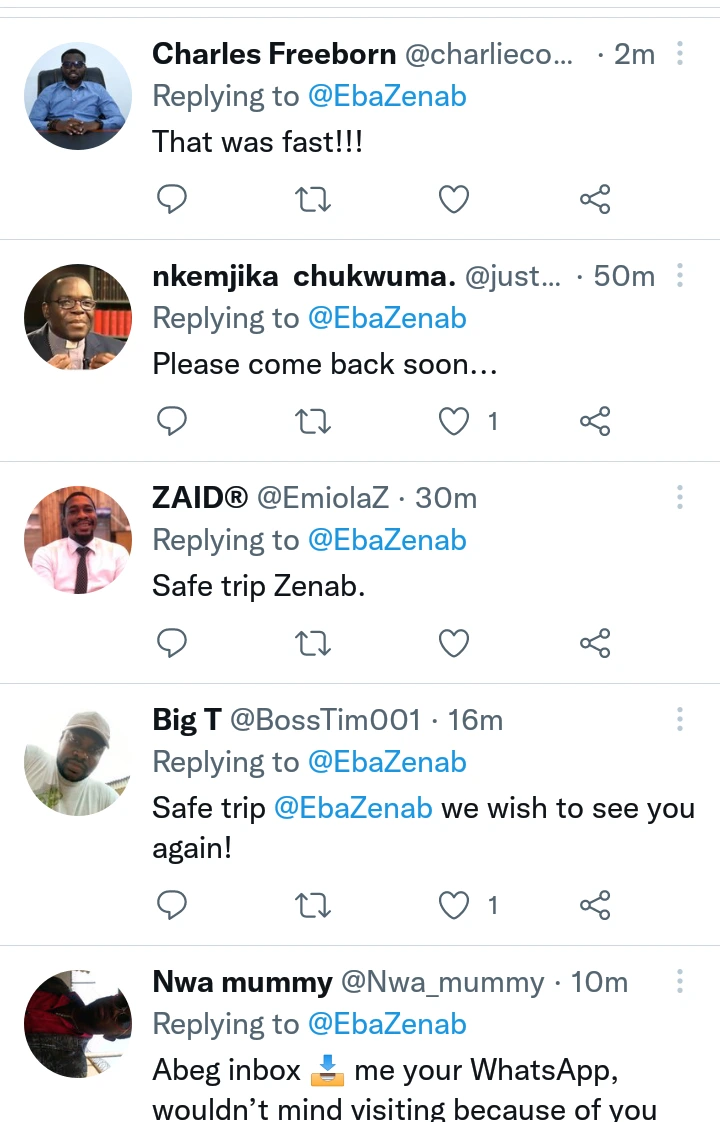Like ZAID's "Safe trip Zenab" tweet
The width and height of the screenshot is (720, 1122).
click(454, 644)
